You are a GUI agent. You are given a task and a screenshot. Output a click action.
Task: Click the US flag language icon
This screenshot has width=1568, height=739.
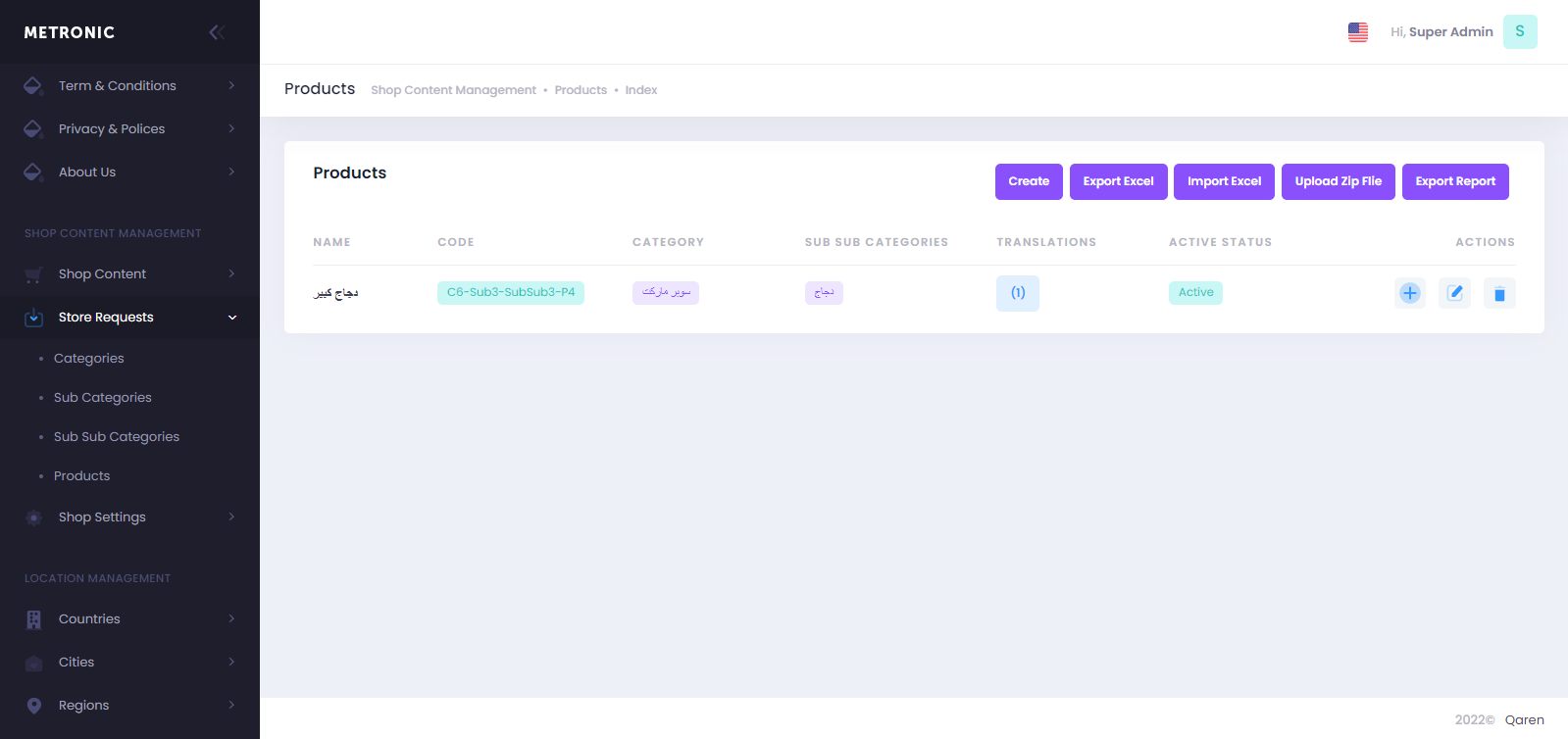(x=1357, y=32)
